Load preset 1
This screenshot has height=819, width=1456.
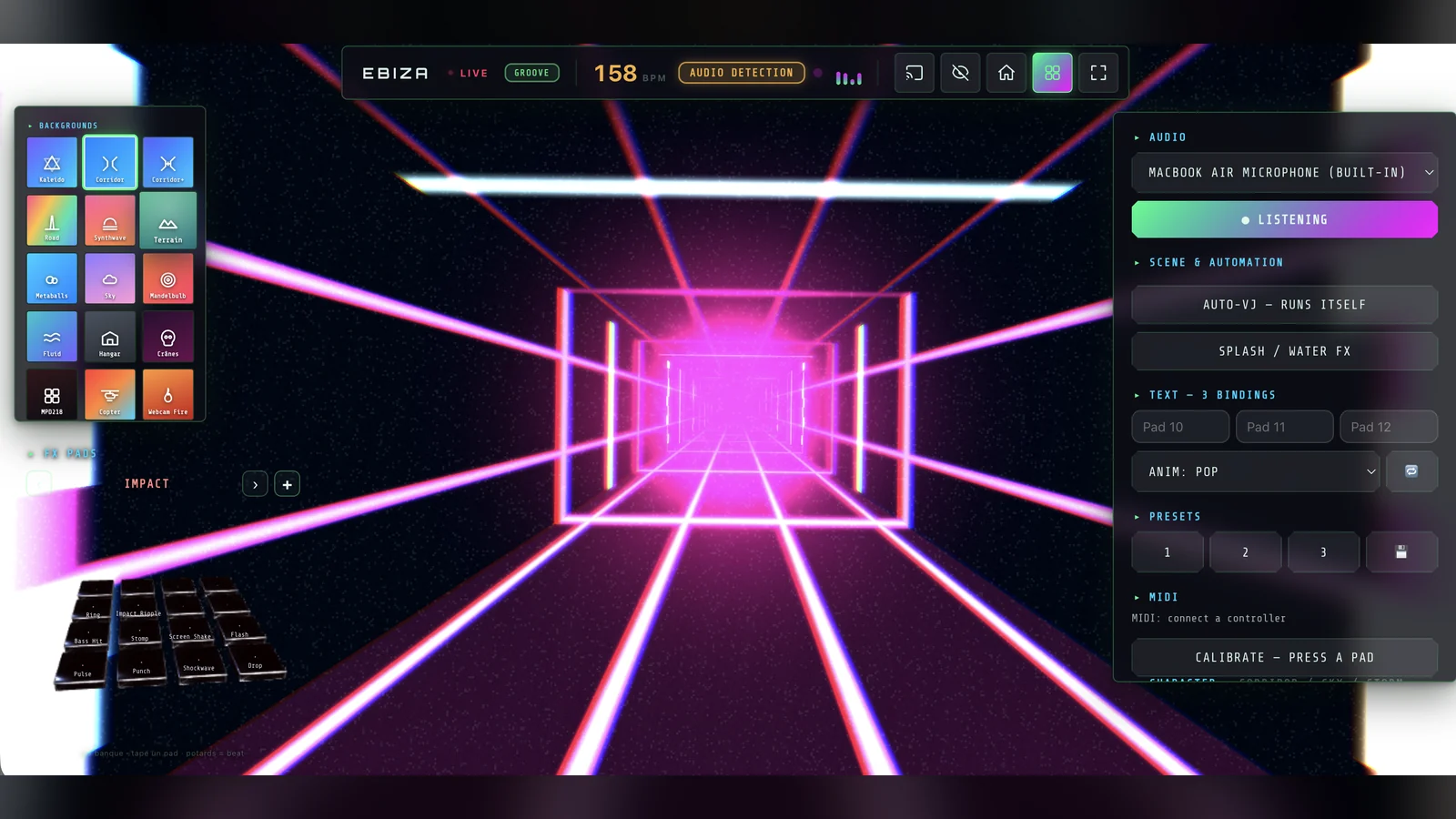1168,552
